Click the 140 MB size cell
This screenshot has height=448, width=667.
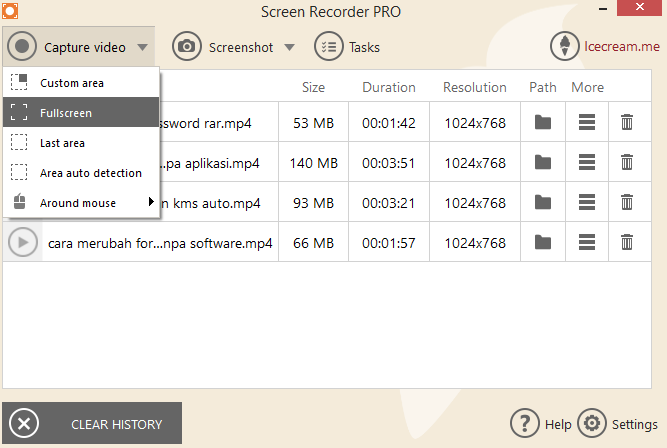click(x=314, y=163)
